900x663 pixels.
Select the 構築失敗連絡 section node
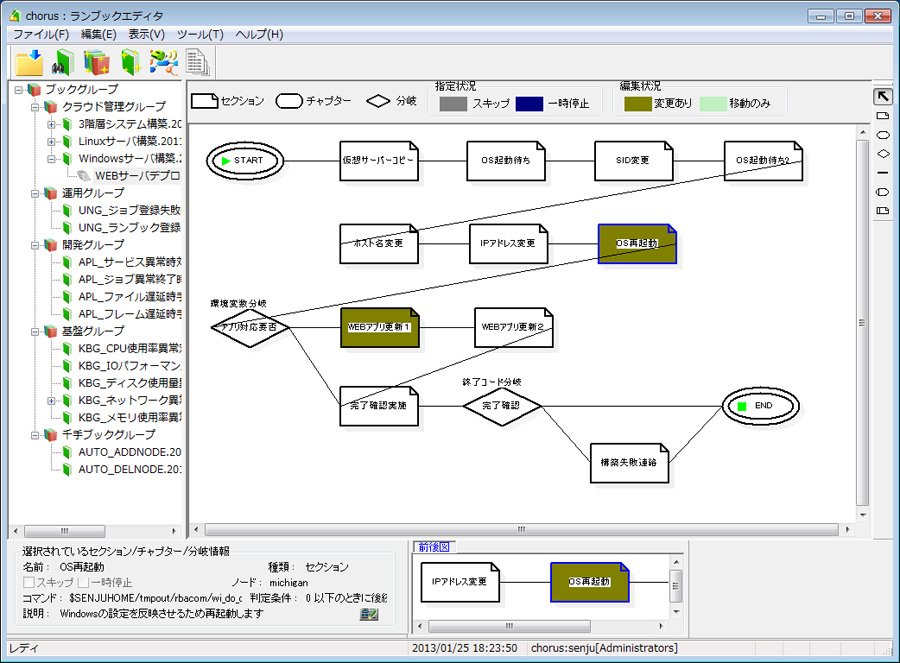pyautogui.click(x=629, y=463)
